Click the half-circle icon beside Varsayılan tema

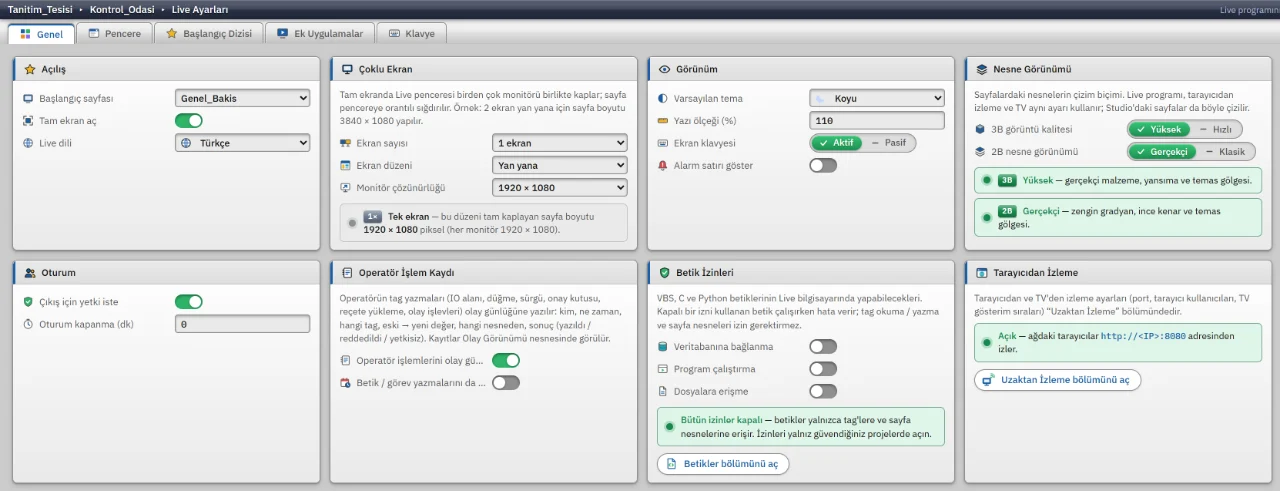coord(662,99)
